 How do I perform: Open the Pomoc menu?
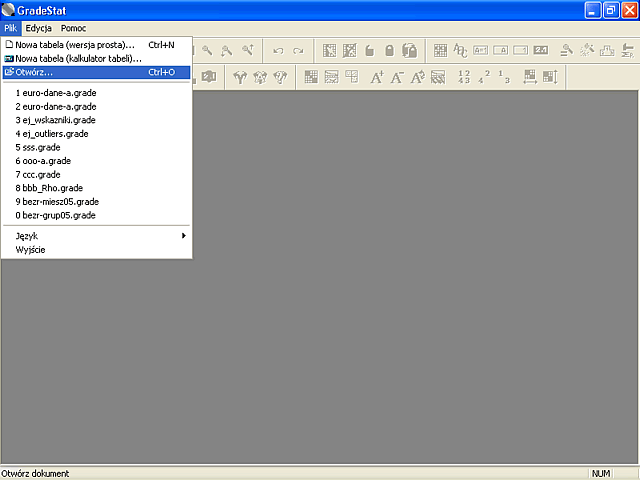coord(73,28)
